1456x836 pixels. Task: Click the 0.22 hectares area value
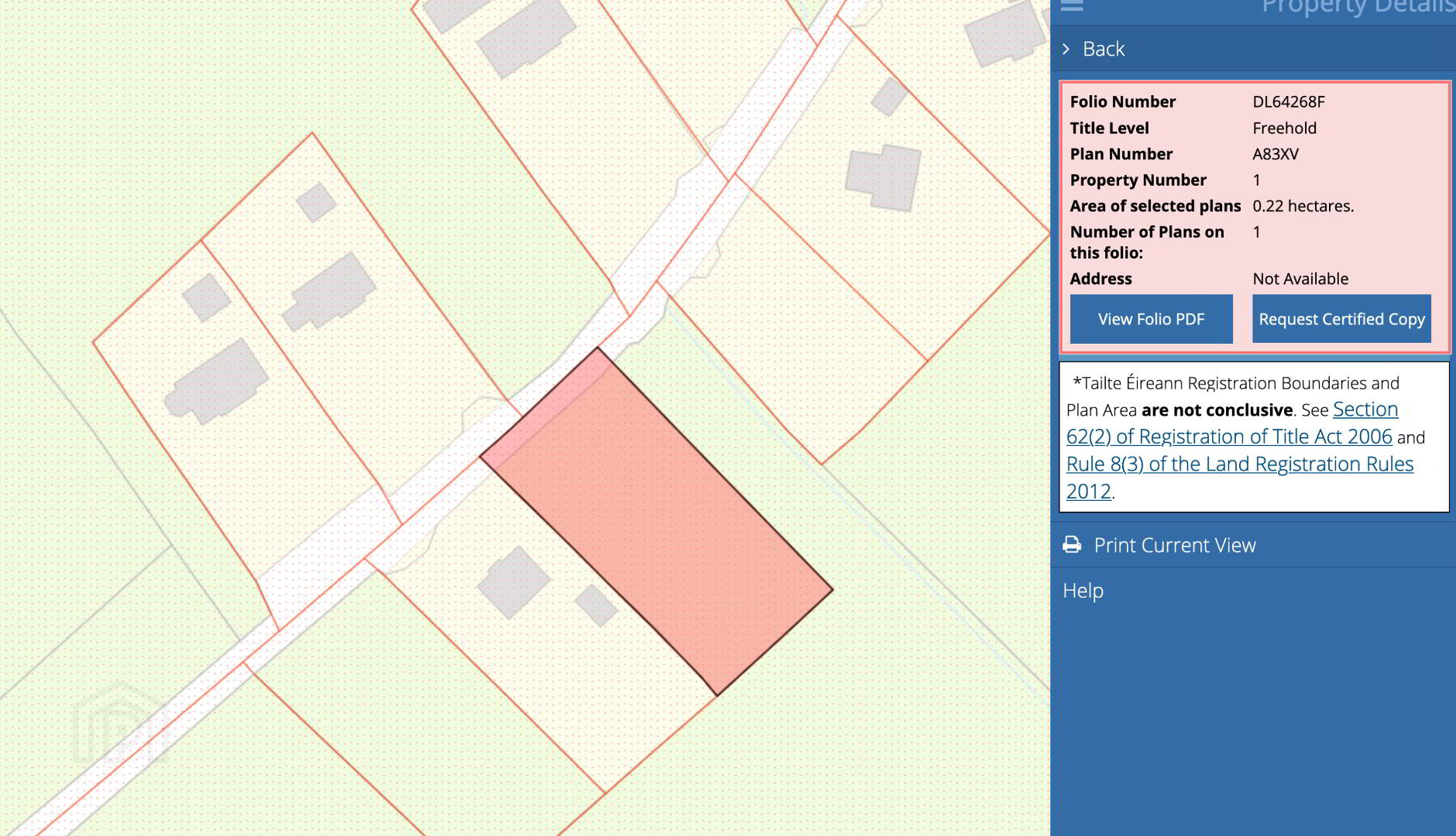[x=1303, y=206]
